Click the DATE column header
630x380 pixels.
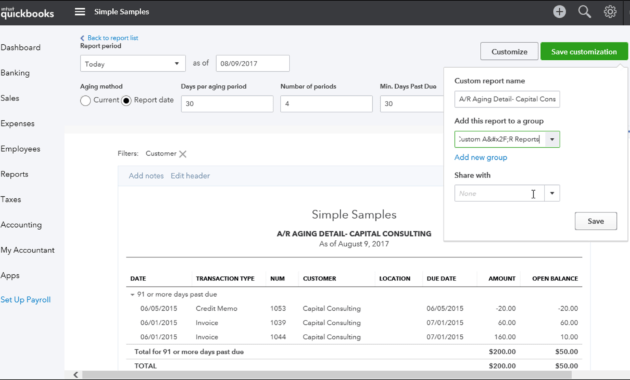pos(138,278)
